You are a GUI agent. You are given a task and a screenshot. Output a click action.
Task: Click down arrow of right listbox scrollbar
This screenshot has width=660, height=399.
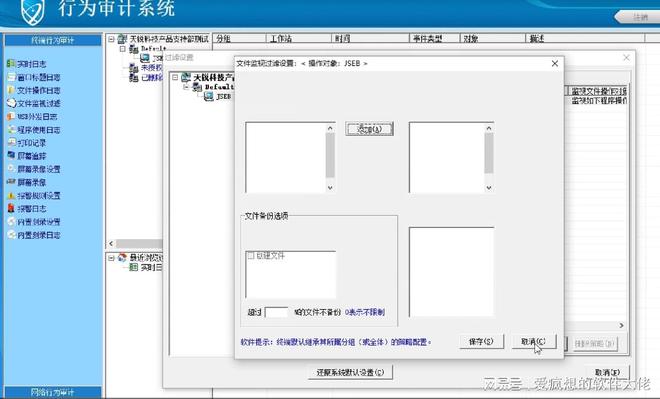pyautogui.click(x=489, y=188)
